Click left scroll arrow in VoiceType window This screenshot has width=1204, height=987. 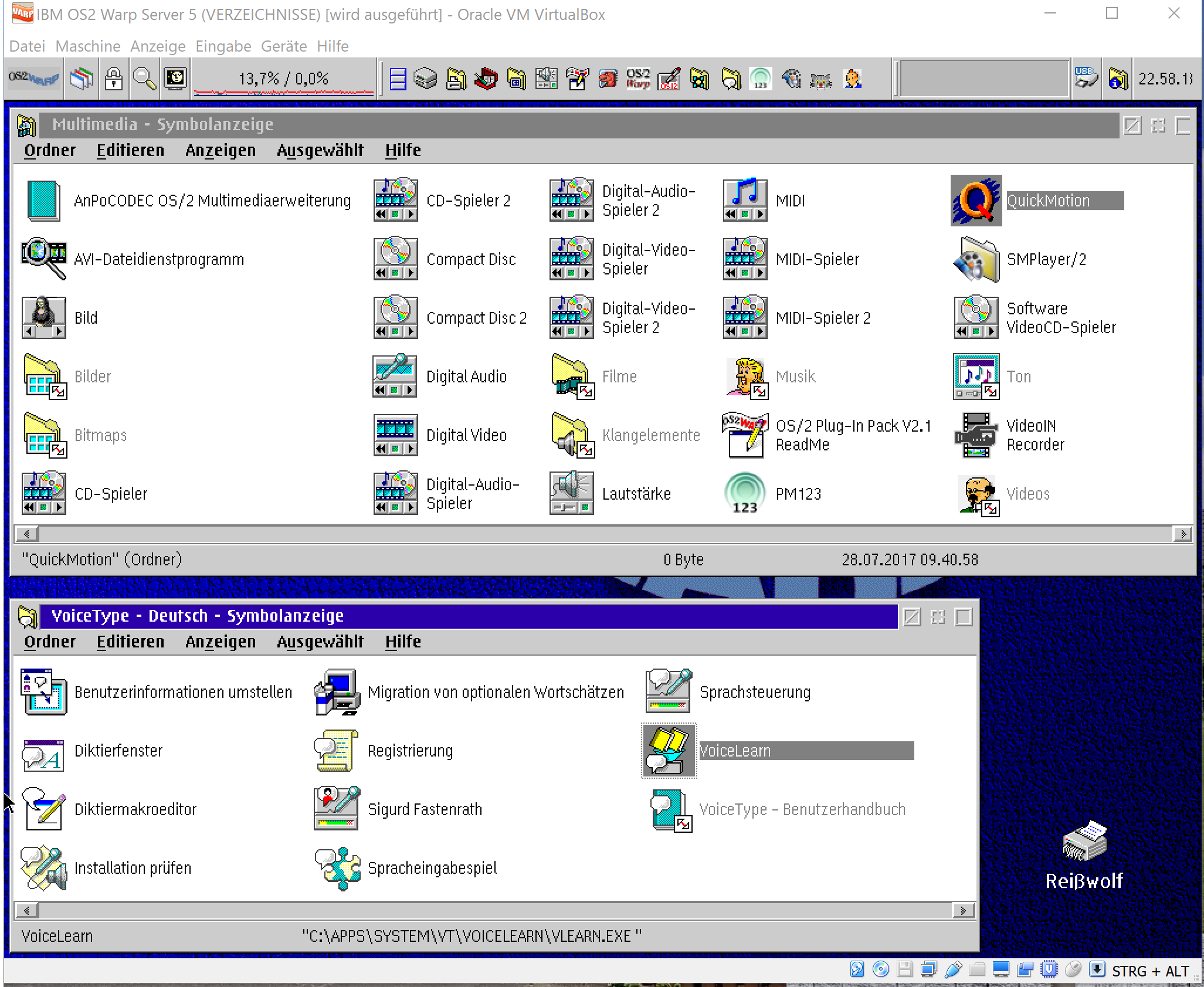(x=26, y=911)
